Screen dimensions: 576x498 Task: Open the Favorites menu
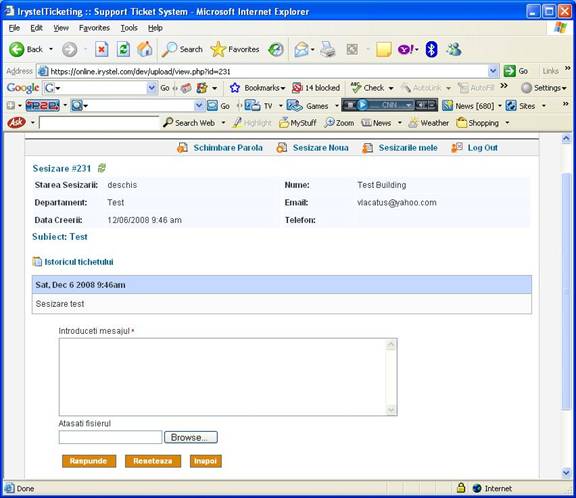coord(94,28)
